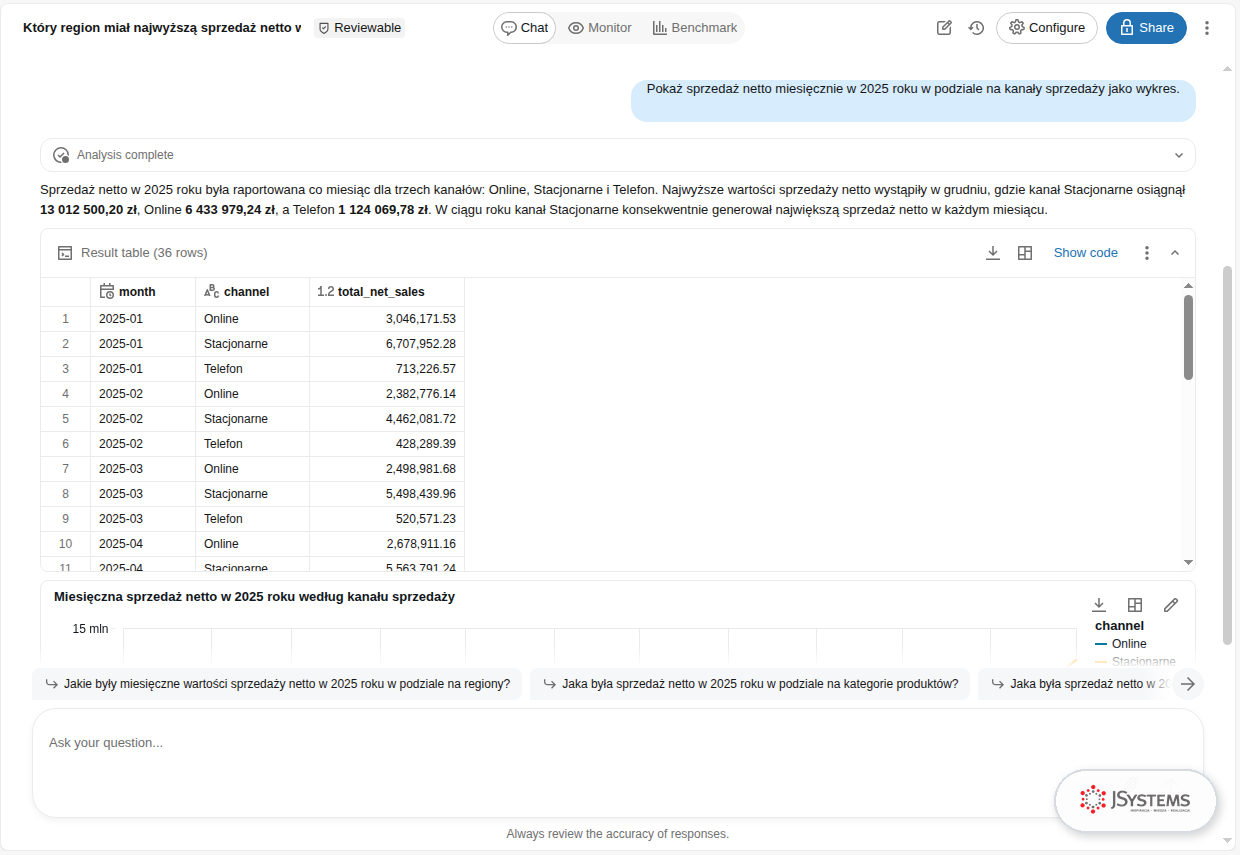Screen dimensions: 1240x855
Task: Click the Analysis complete status icon
Action: pos(61,155)
